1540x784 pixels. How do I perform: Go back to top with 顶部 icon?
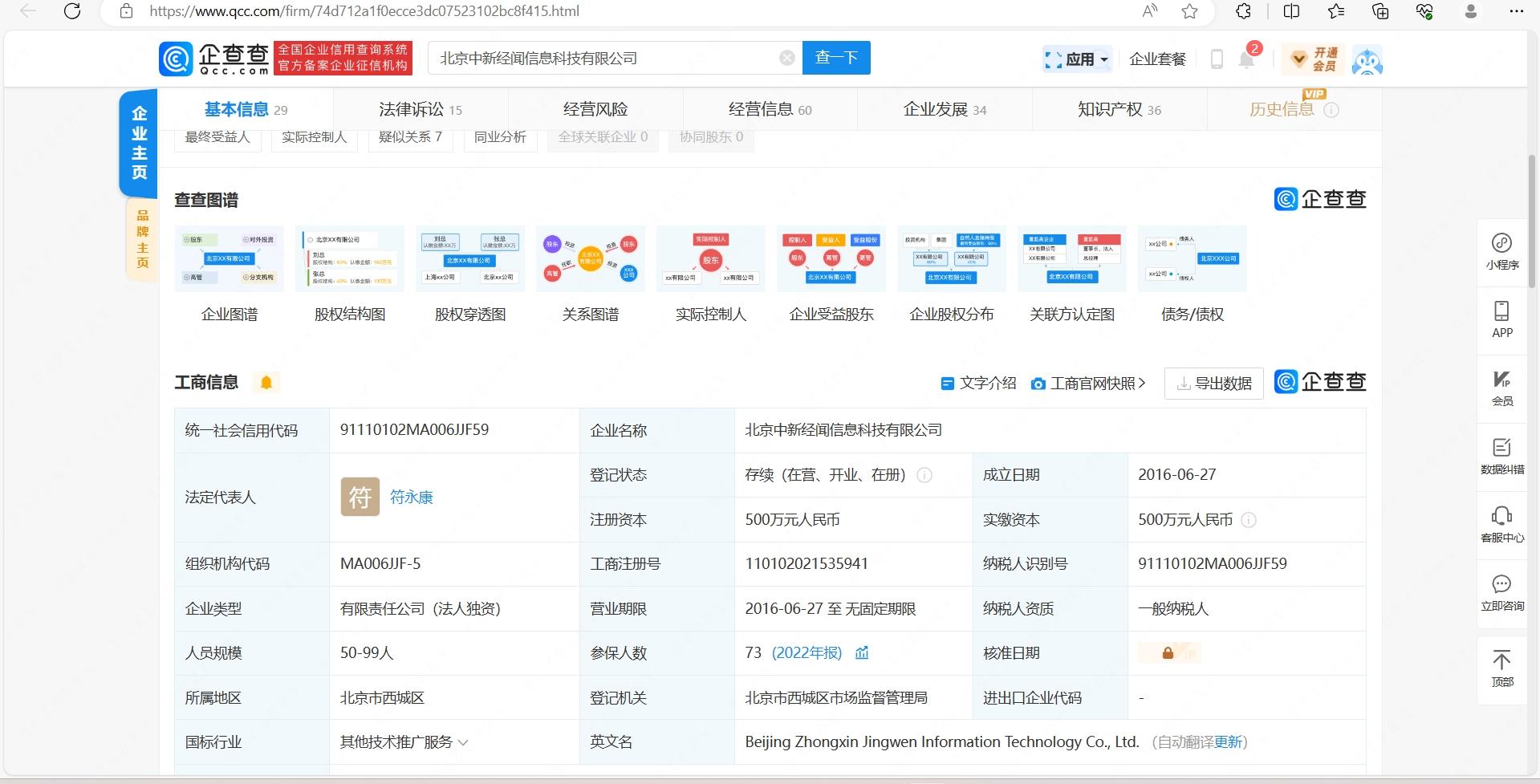coord(1501,668)
